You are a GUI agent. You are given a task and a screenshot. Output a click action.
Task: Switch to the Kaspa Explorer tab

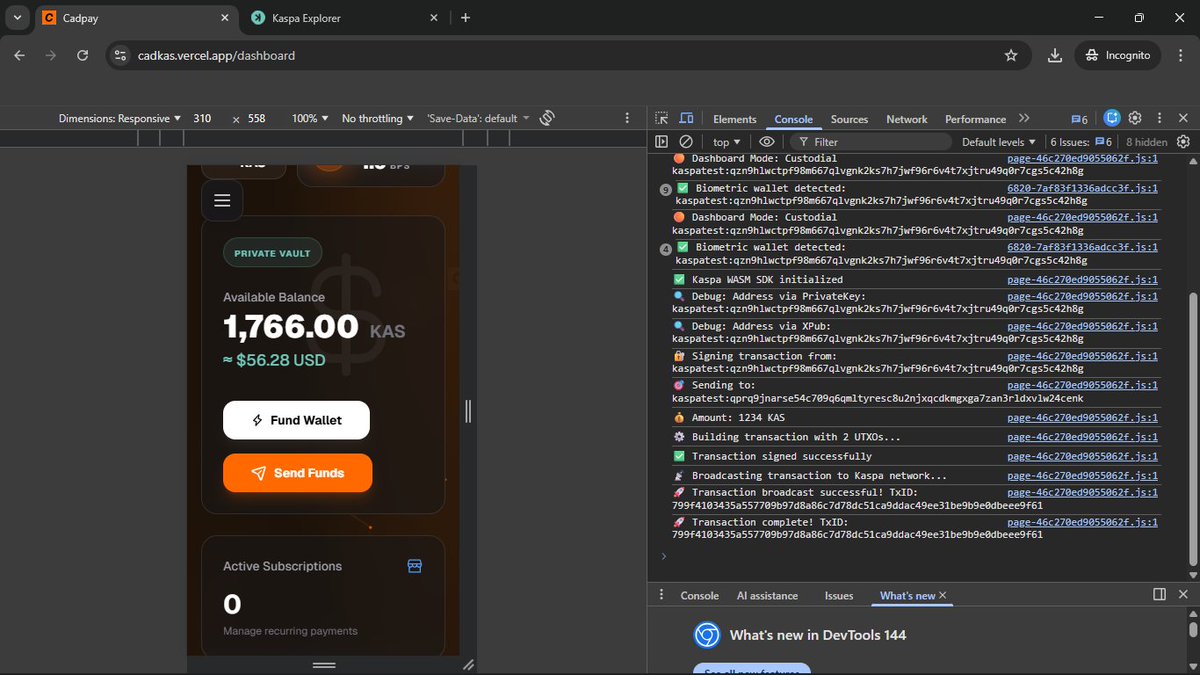(x=345, y=18)
